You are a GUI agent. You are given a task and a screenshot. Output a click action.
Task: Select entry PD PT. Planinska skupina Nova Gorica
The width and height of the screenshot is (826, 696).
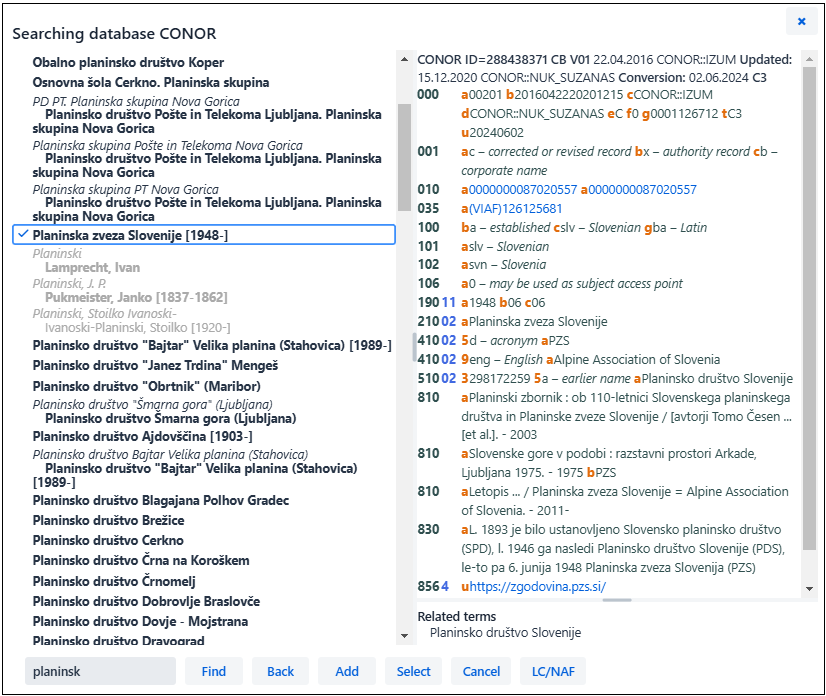point(136,101)
